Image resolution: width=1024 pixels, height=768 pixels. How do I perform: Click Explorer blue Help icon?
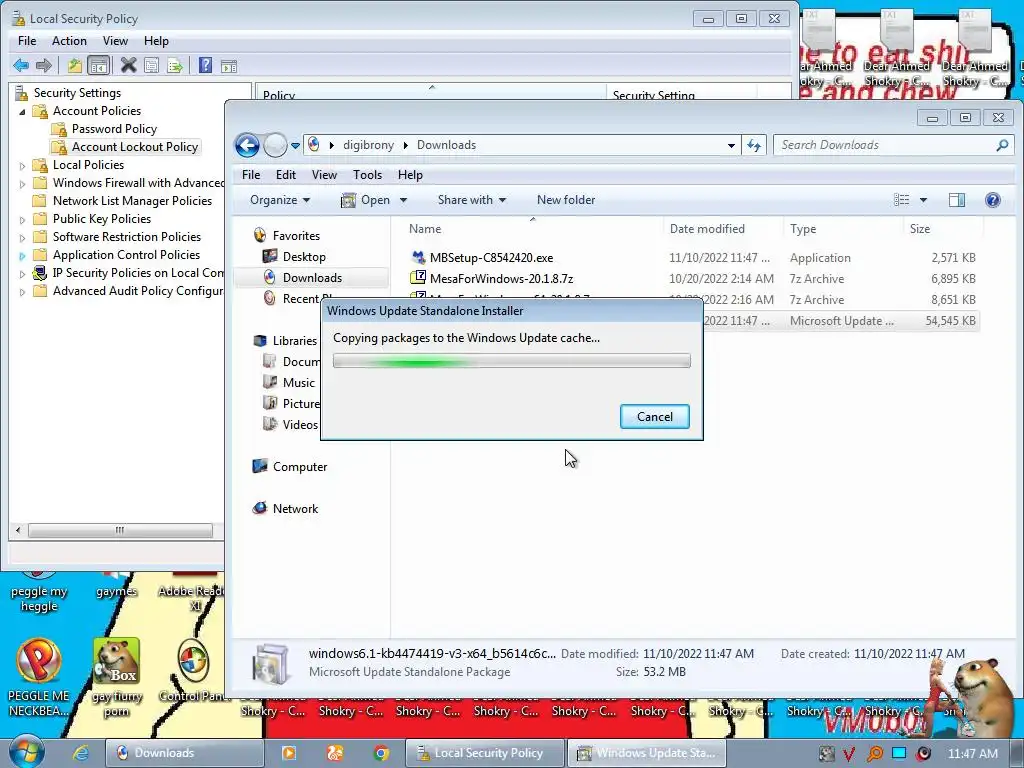(993, 200)
